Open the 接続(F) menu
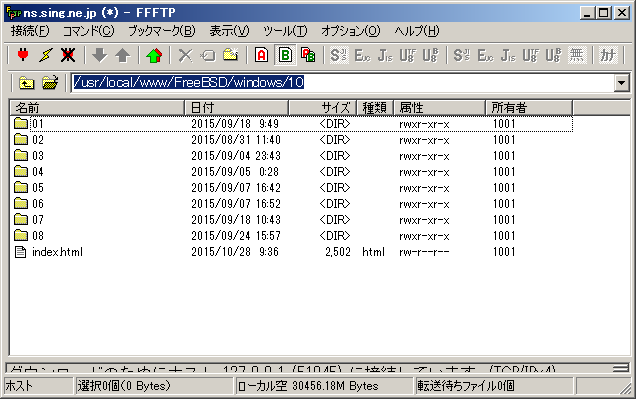 coord(30,31)
